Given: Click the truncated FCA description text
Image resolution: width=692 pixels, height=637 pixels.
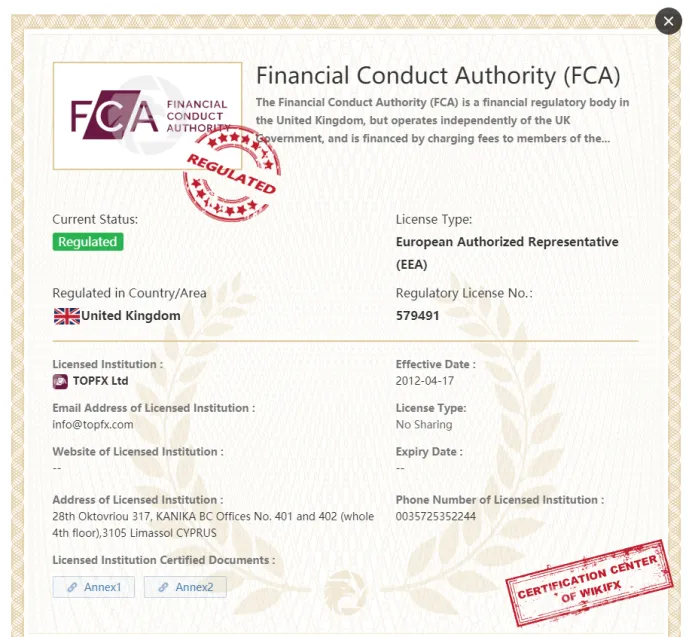Looking at the screenshot, I should [443, 121].
